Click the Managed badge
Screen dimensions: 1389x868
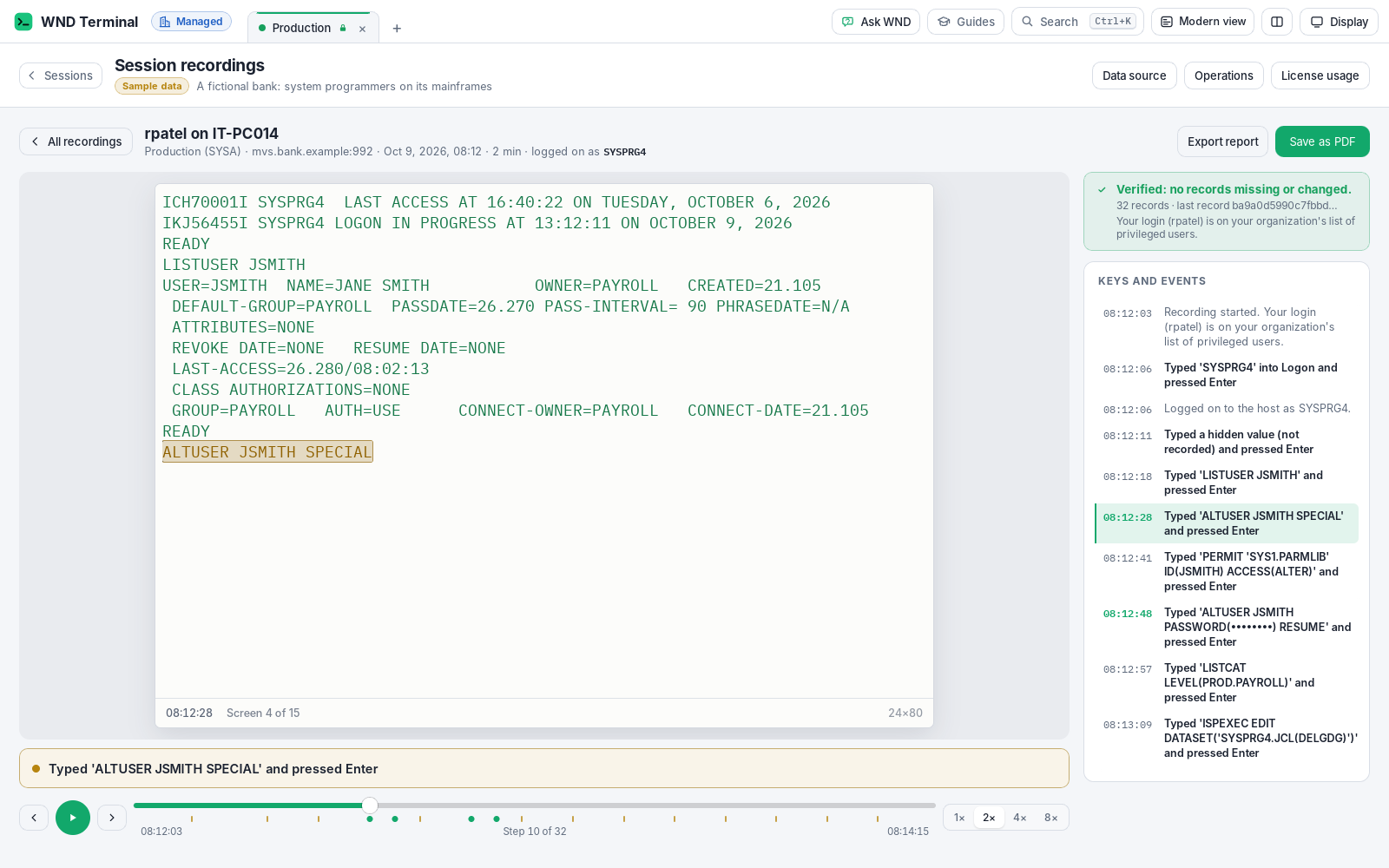[191, 22]
